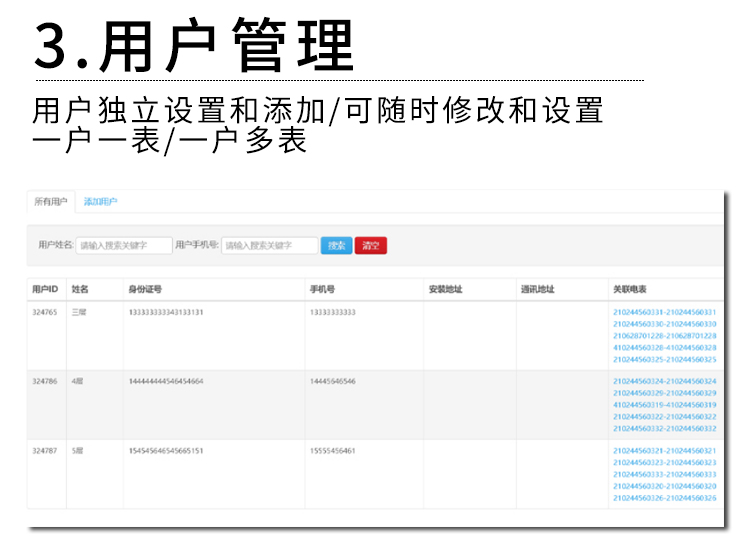Switch to the 所有用户 tab
The width and height of the screenshot is (750, 547).
pyautogui.click(x=50, y=201)
